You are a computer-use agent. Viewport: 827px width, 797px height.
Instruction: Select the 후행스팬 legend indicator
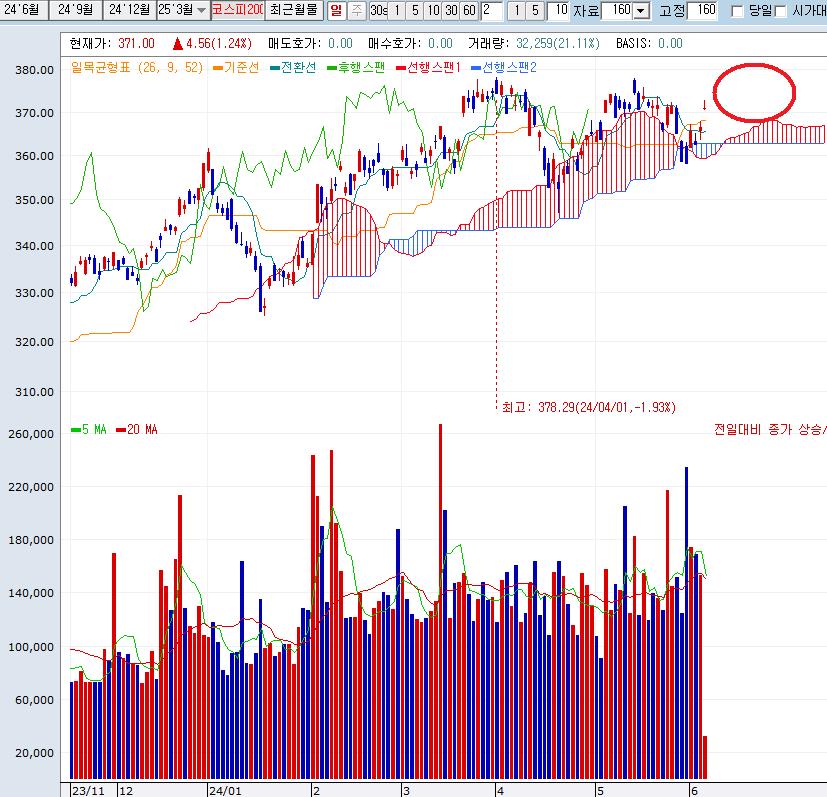point(331,67)
